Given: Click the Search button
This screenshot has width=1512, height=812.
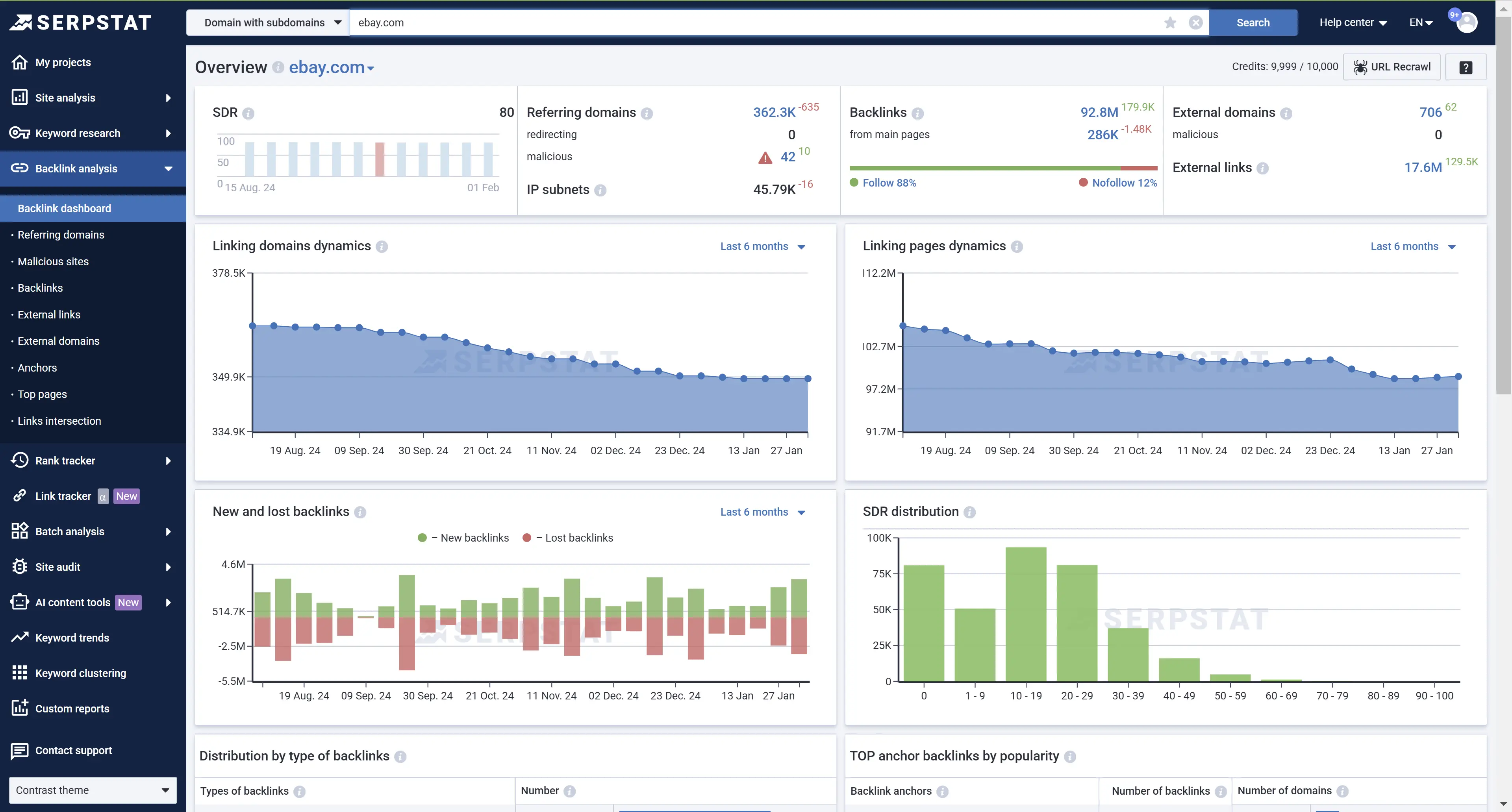Looking at the screenshot, I should (x=1253, y=22).
